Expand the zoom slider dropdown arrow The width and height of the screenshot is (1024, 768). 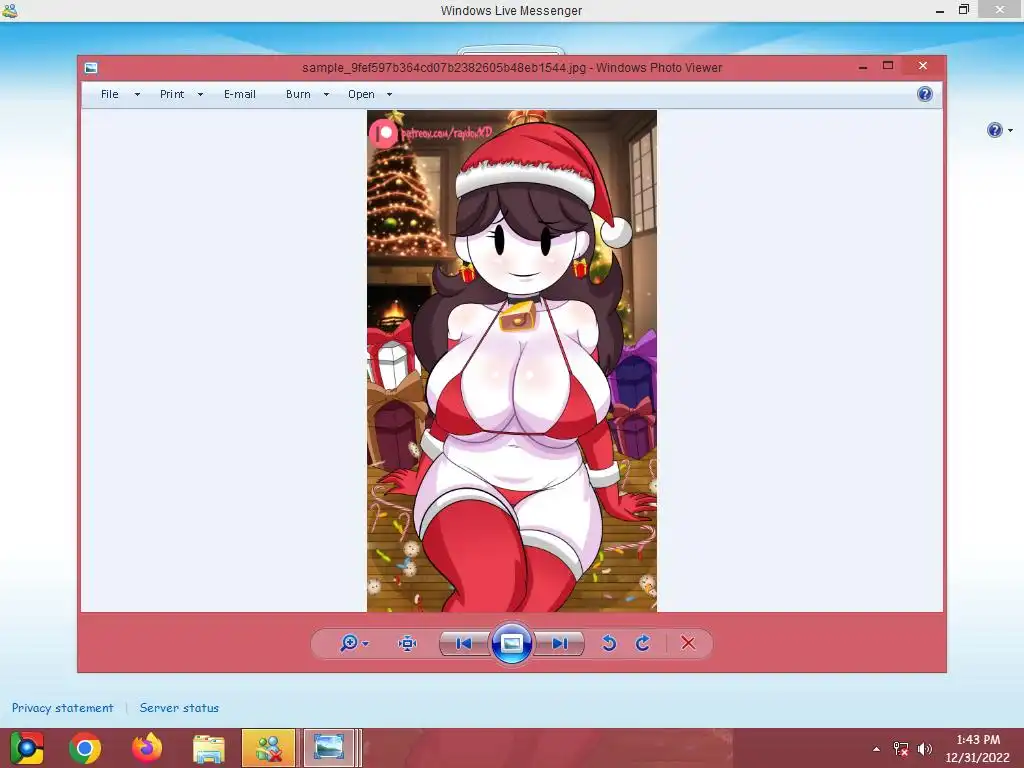click(366, 644)
